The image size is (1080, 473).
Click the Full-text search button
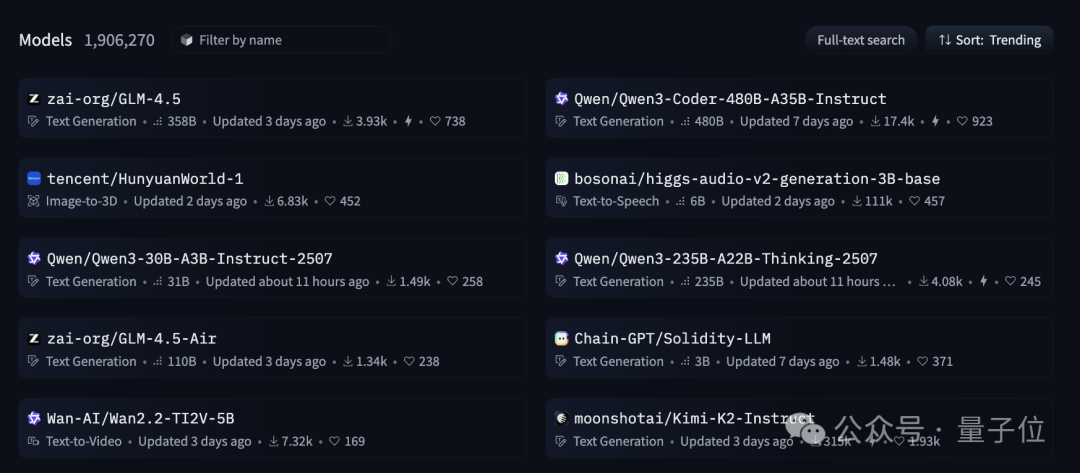click(861, 40)
